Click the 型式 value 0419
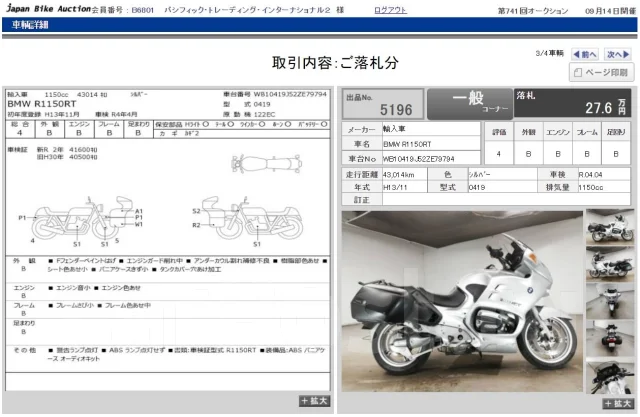The image size is (640, 417). coord(502,187)
